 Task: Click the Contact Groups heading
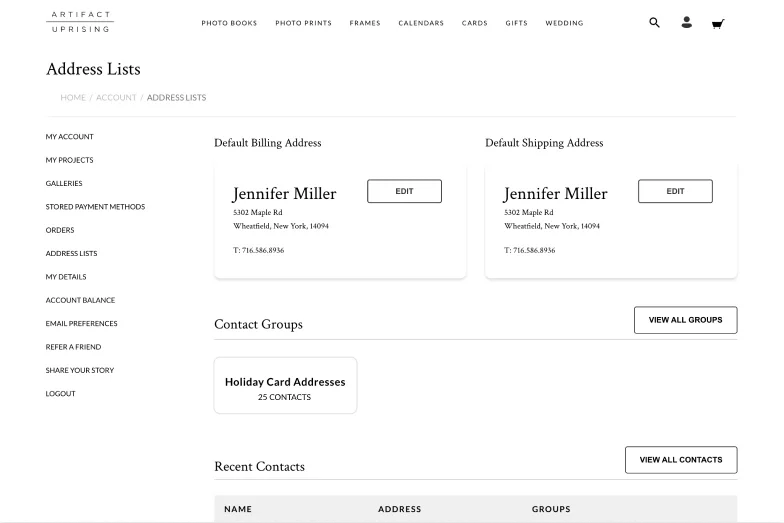point(258,324)
